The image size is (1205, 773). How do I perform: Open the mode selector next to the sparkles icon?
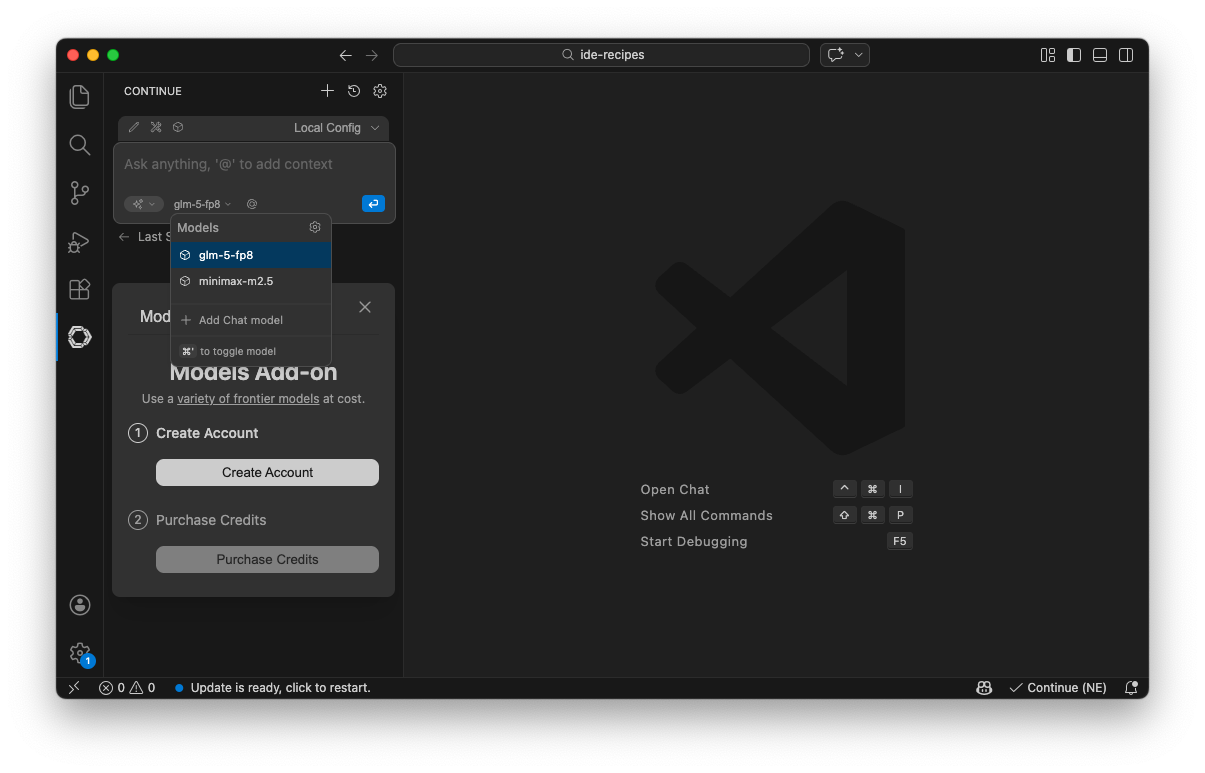pyautogui.click(x=143, y=203)
